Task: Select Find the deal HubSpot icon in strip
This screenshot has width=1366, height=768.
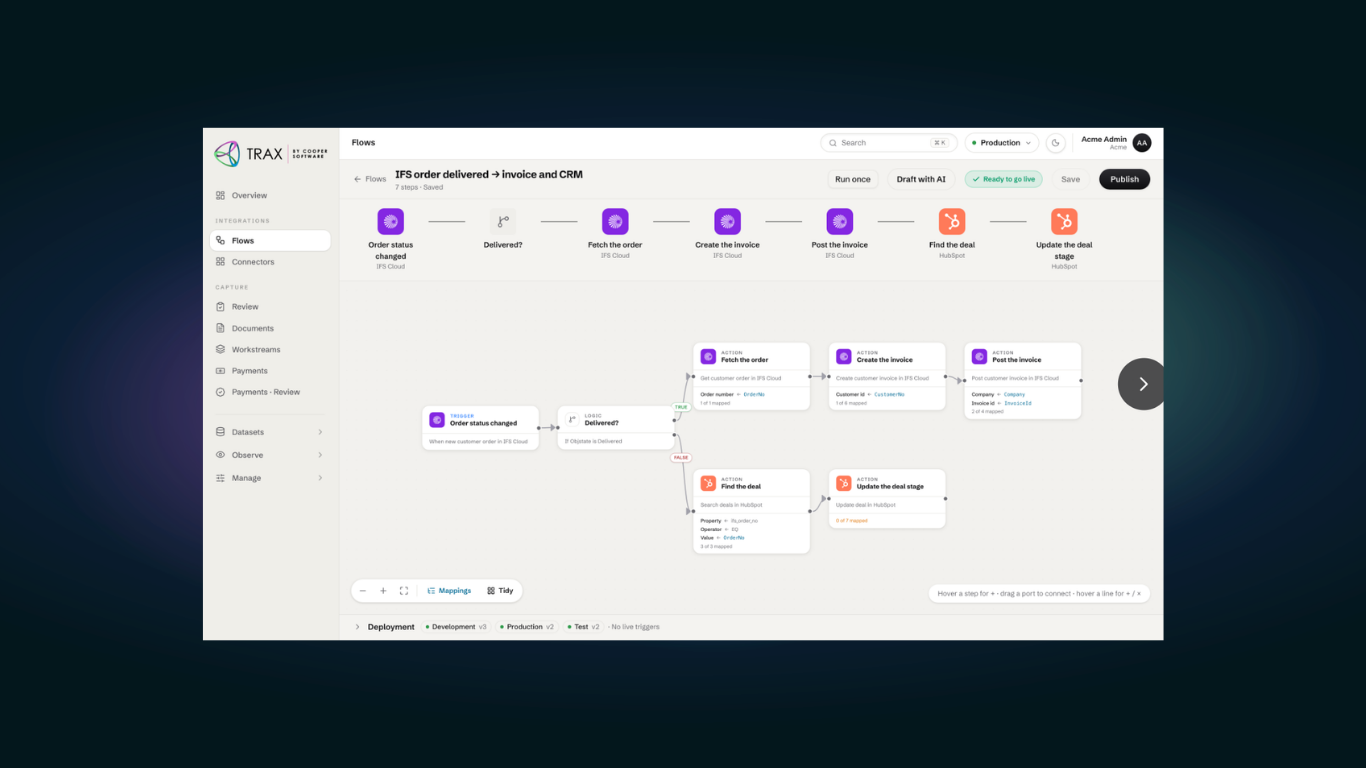Action: 952,221
